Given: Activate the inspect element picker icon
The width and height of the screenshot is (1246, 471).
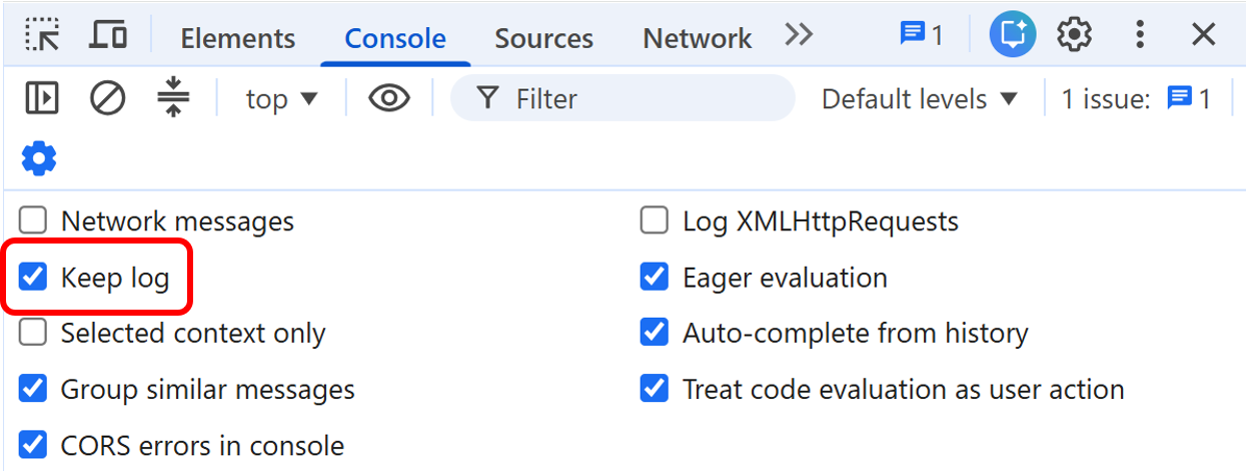Looking at the screenshot, I should [x=43, y=36].
